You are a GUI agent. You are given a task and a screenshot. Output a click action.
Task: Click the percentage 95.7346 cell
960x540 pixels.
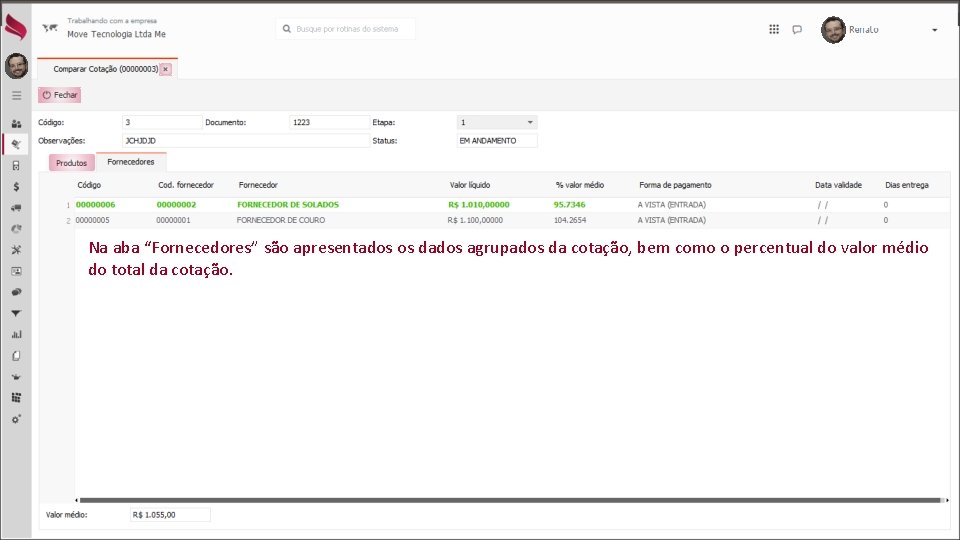click(569, 204)
